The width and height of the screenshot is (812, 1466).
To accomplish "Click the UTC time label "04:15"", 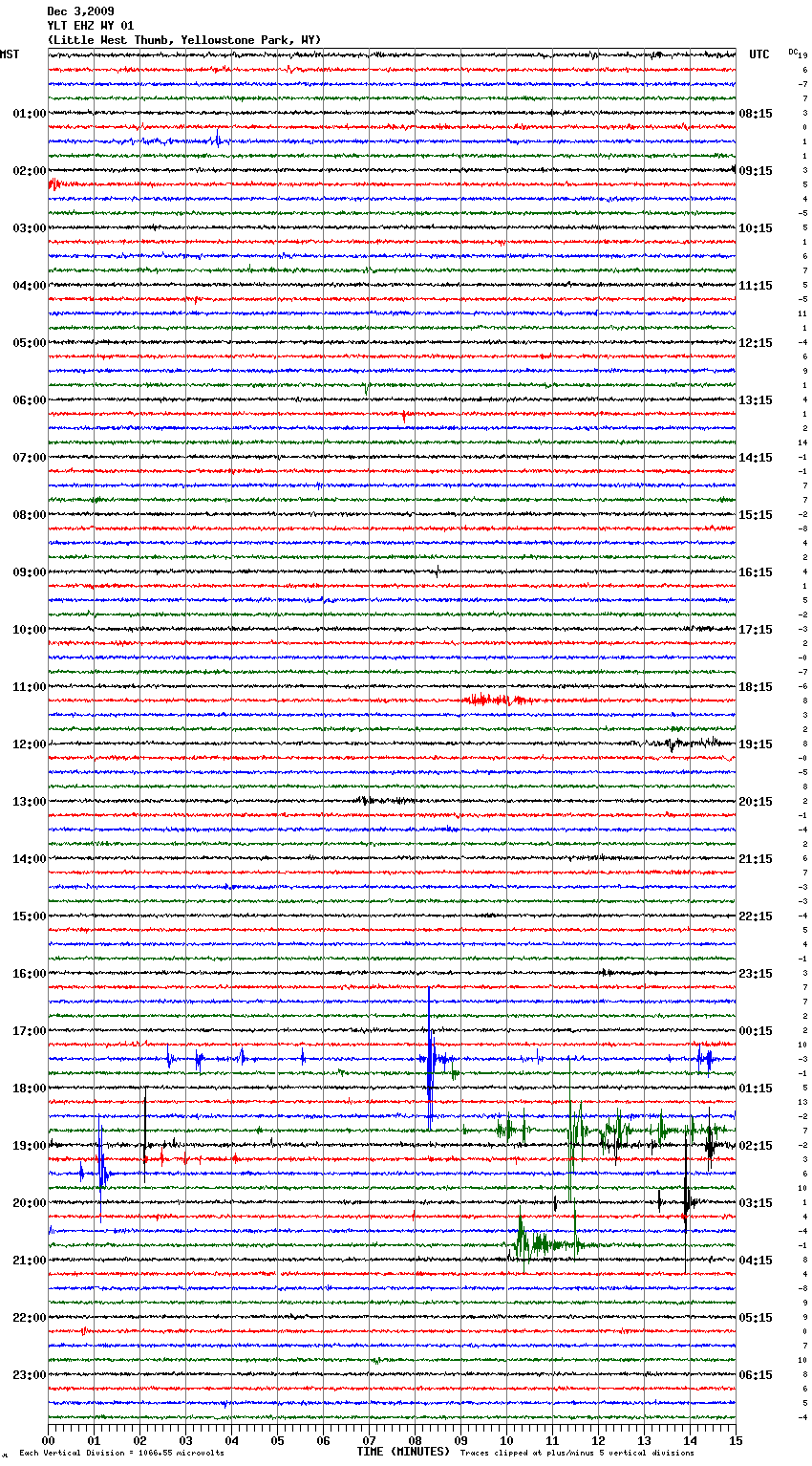I will point(756,1261).
